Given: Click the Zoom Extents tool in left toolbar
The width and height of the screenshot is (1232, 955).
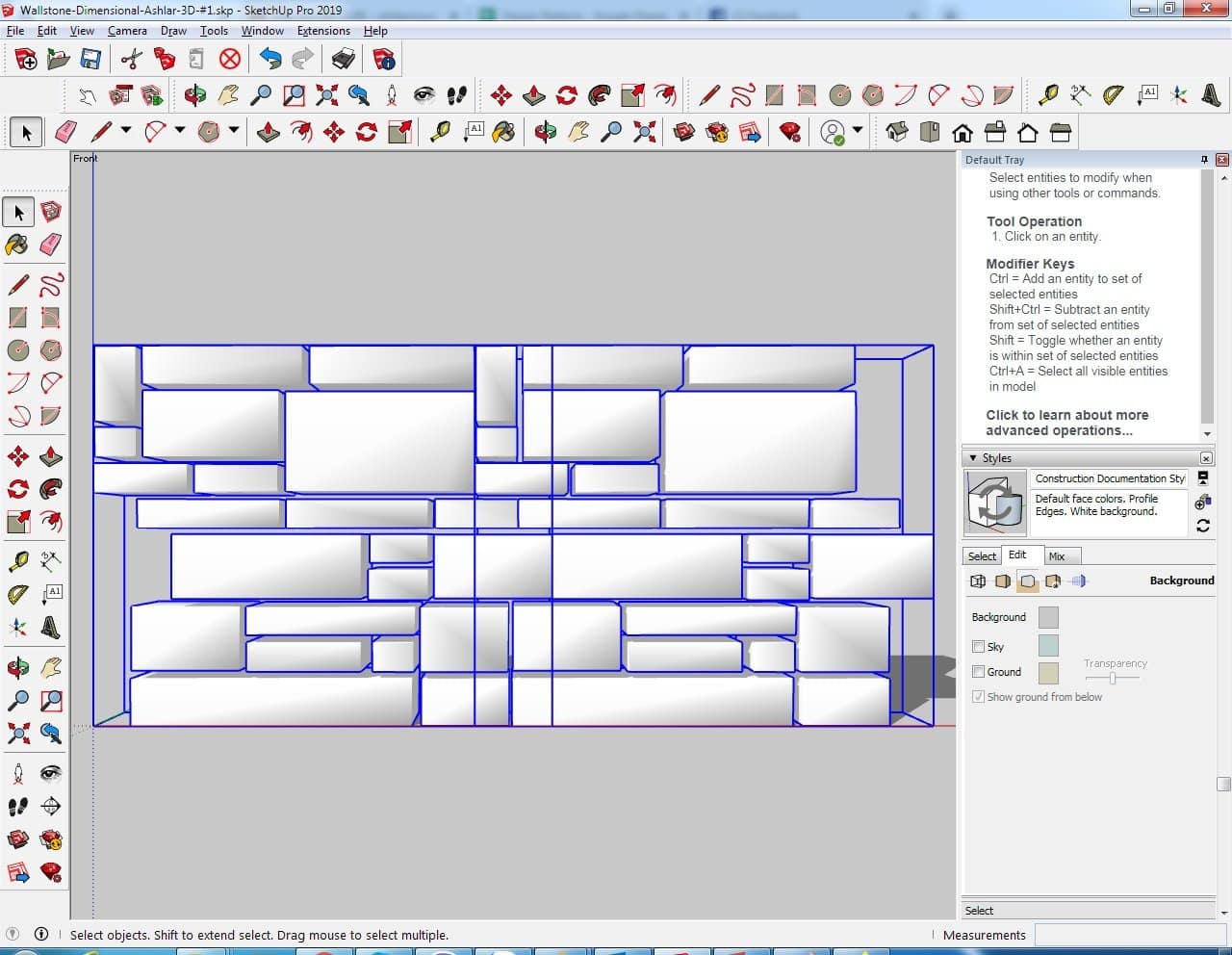Looking at the screenshot, I should coord(17,734).
